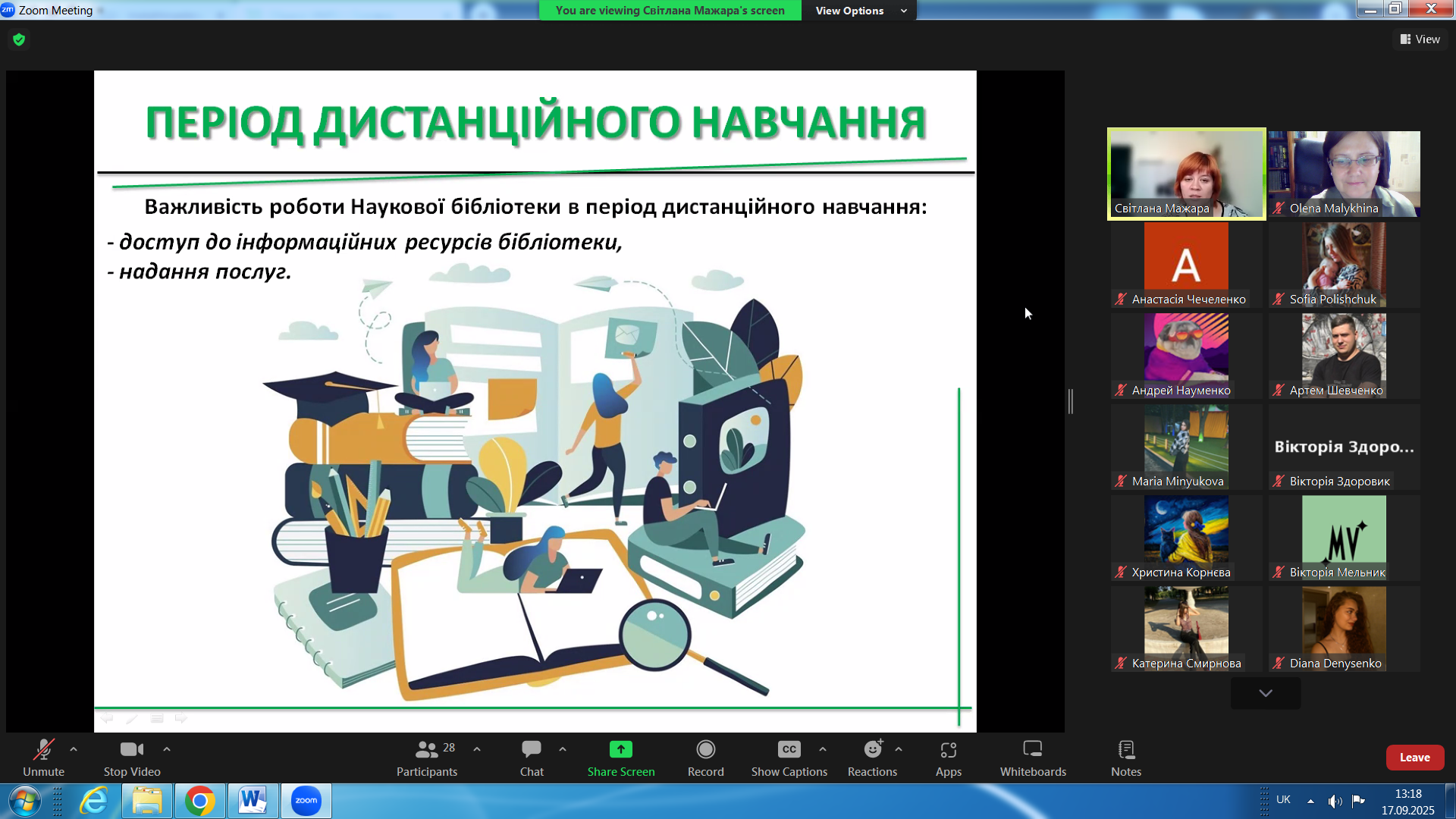Click the green encryption shield icon
Screen dimensions: 1456x819
point(19,39)
